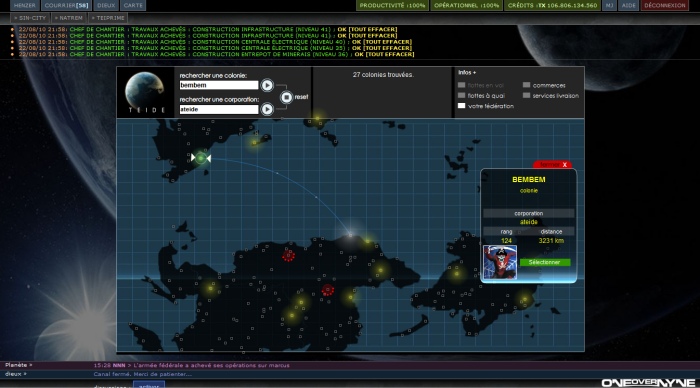700x388 pixels.
Task: Click the colony search play button
Action: [267, 85]
